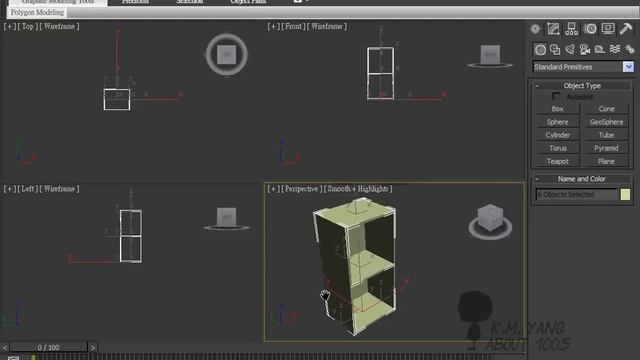Viewport: 640px width, 360px height.
Task: Select the Shapes category icon
Action: [555, 50]
